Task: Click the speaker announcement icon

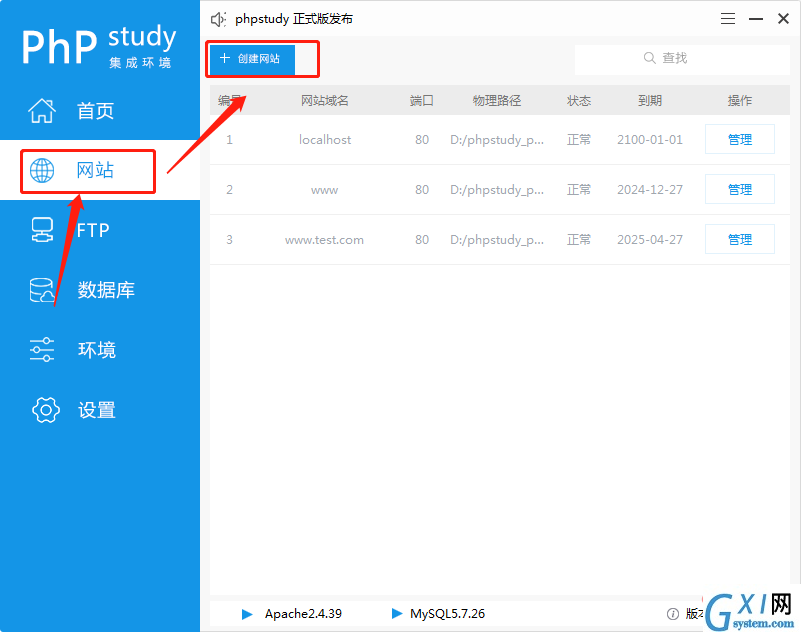Action: click(x=219, y=19)
